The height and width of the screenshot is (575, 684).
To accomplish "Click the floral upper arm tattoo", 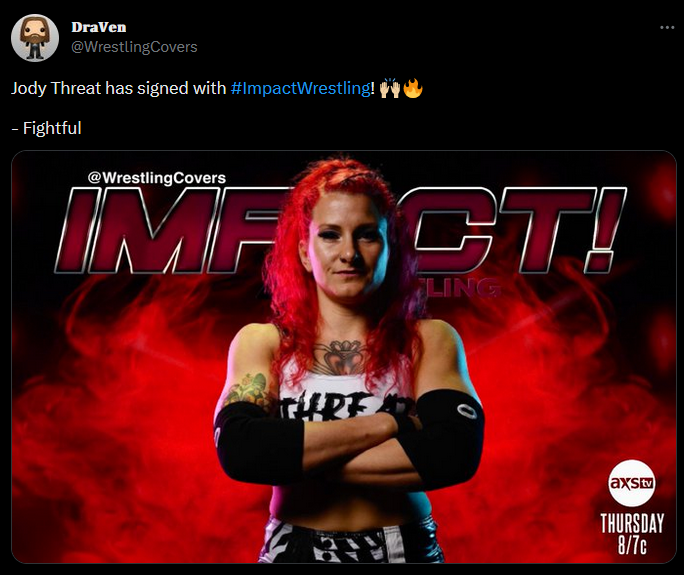I will coord(246,390).
